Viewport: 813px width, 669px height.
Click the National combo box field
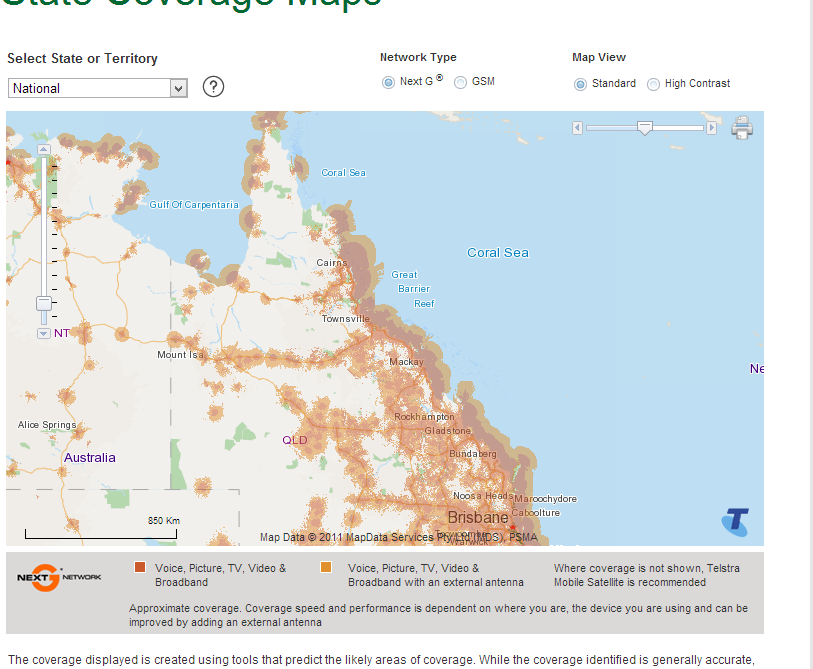(97, 88)
